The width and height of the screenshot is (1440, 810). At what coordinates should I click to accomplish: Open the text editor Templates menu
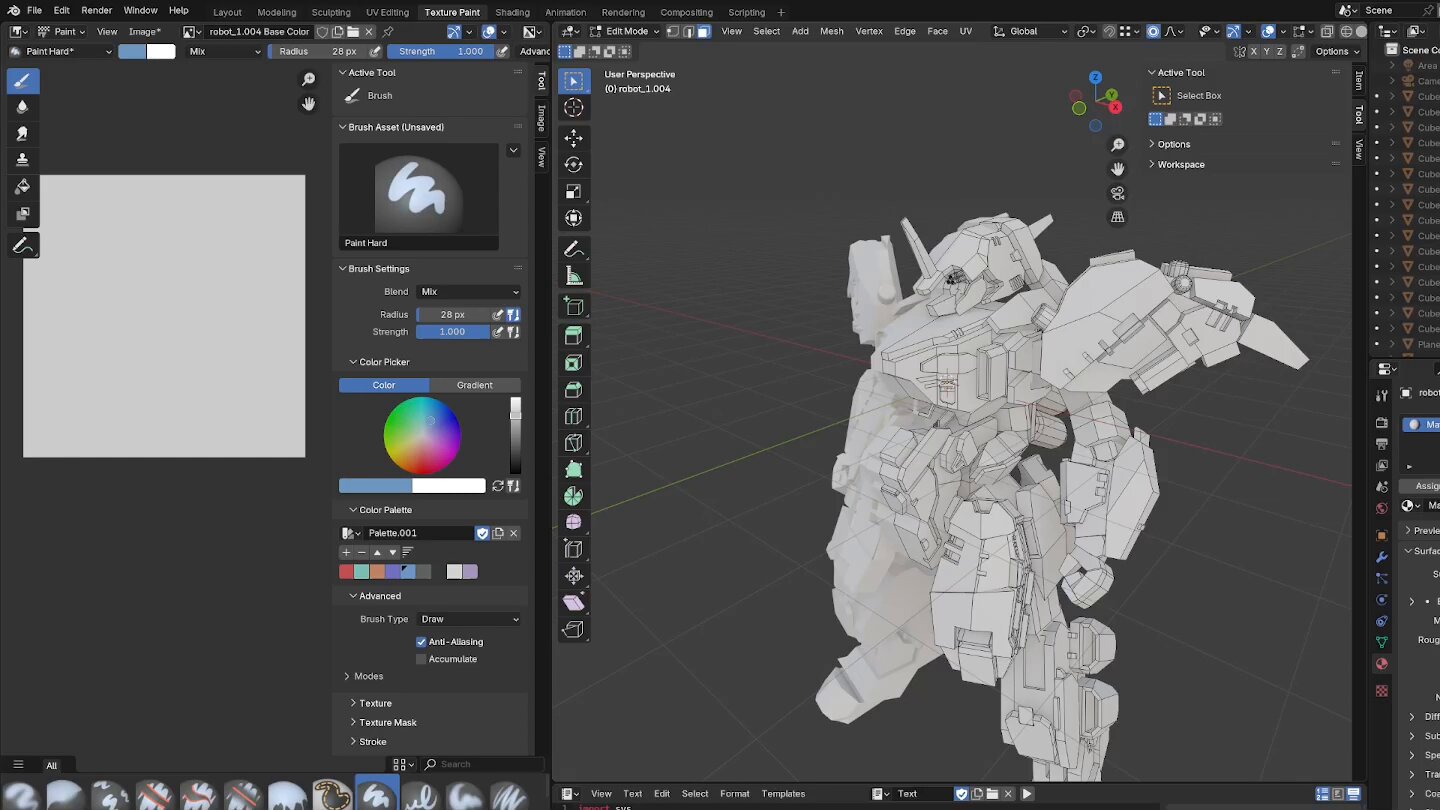point(783,794)
